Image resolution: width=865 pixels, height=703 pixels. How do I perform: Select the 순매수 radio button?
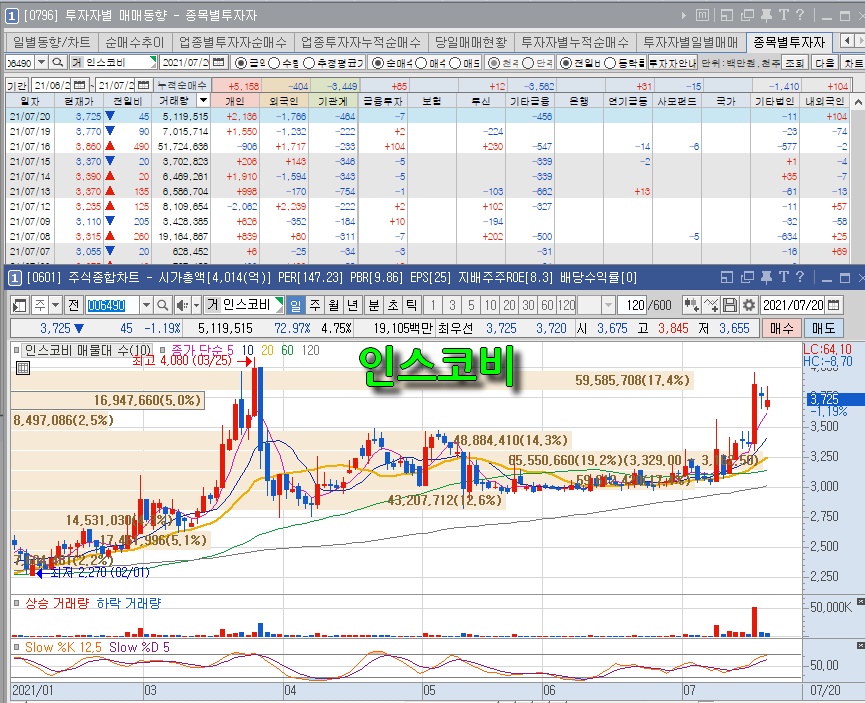(x=378, y=63)
